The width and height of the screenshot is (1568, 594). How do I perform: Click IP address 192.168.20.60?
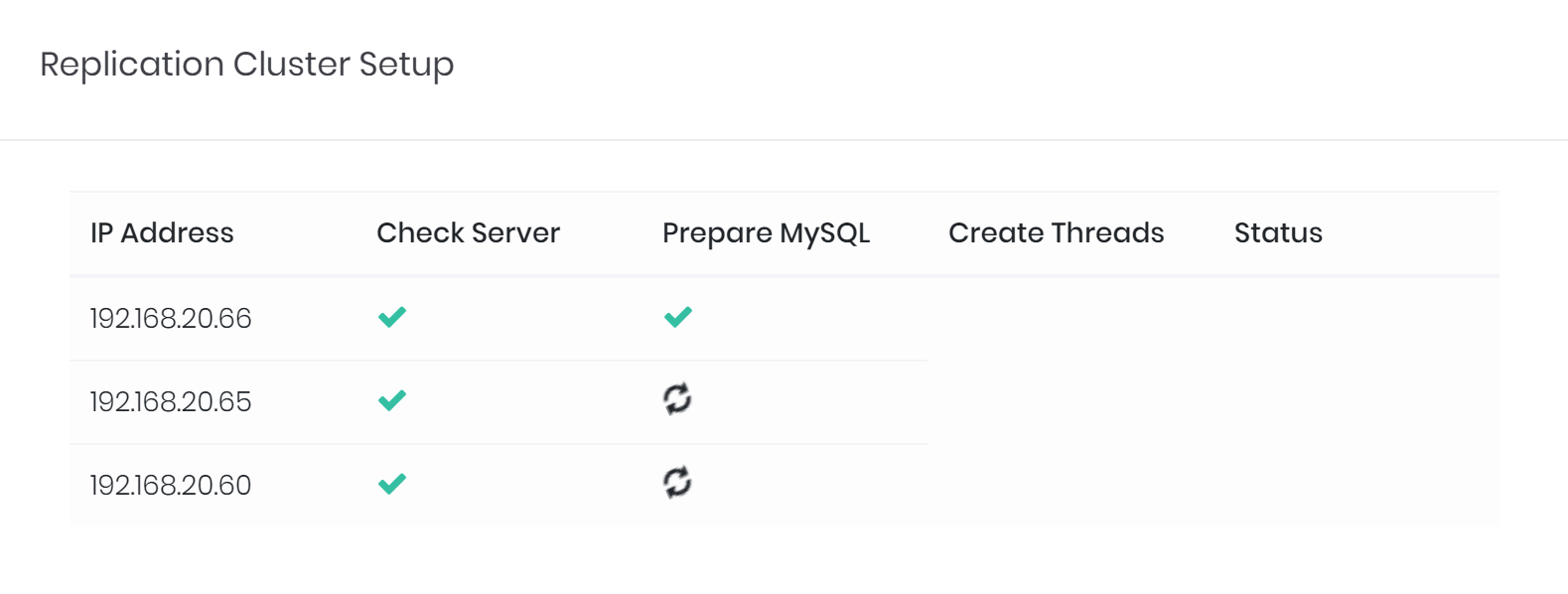tap(171, 485)
